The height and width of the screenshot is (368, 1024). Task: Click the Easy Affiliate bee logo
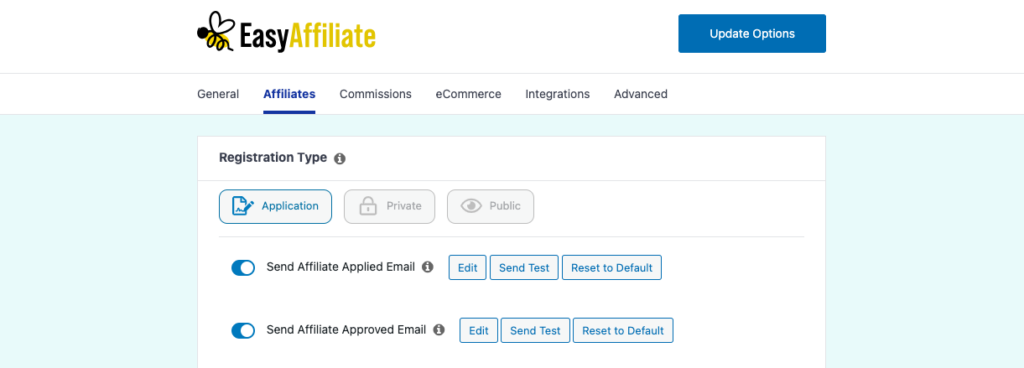[x=286, y=32]
